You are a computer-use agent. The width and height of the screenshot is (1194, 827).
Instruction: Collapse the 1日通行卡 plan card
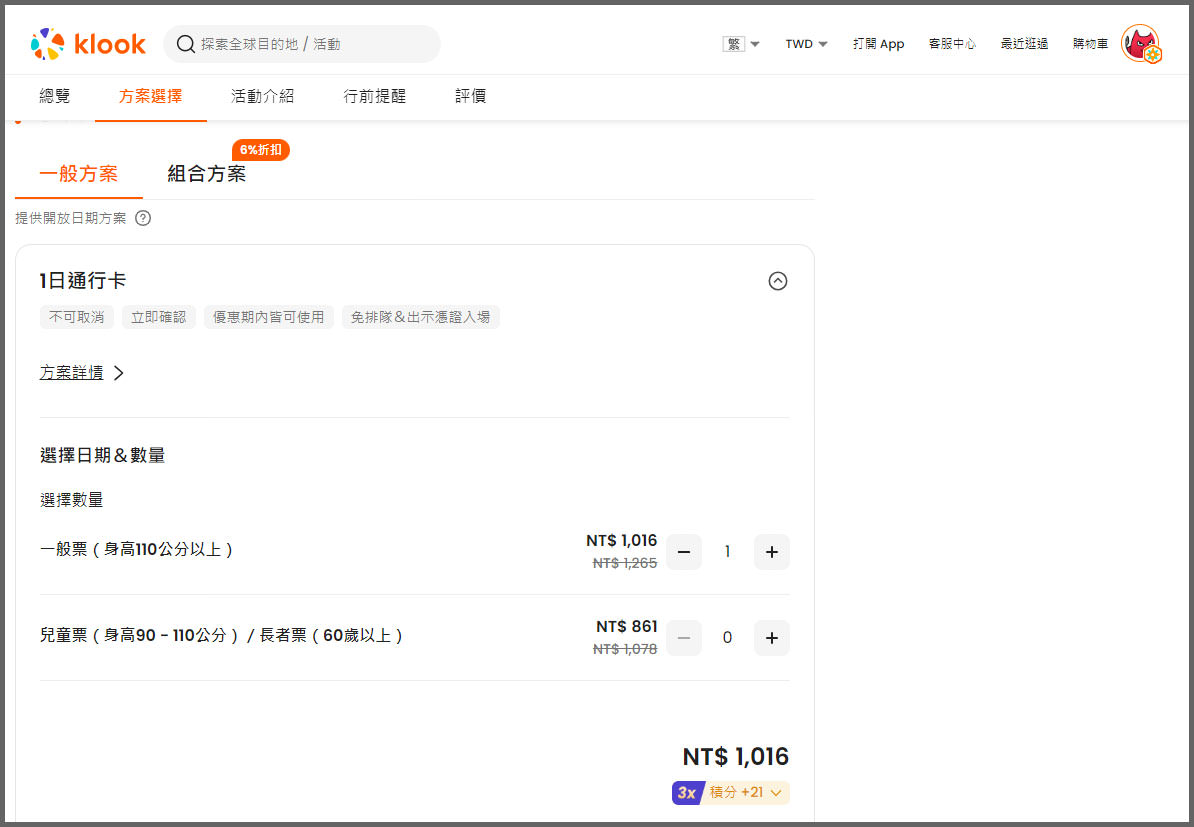(777, 281)
